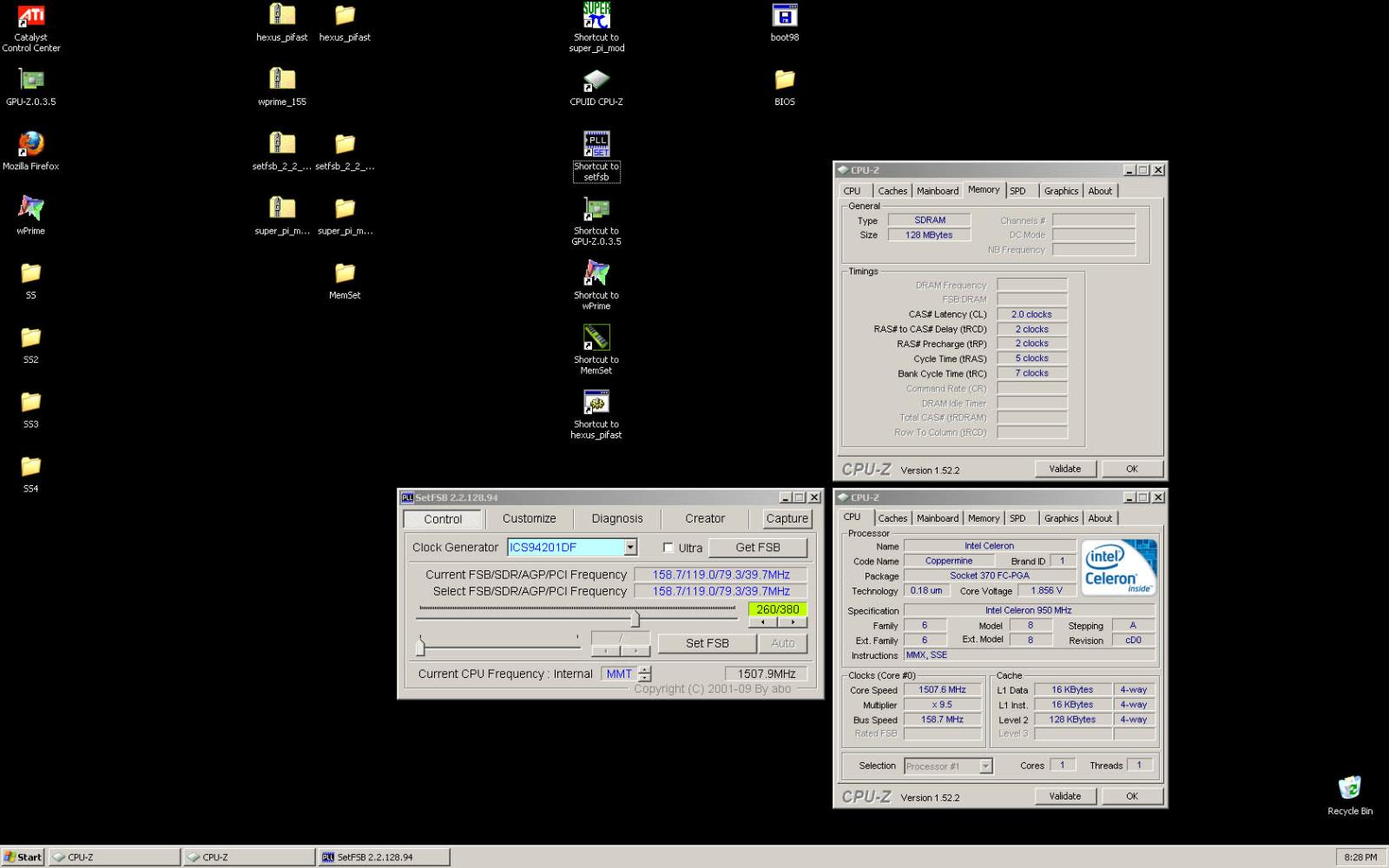Decrease FSB using the left arrow under 260/380

(x=763, y=621)
